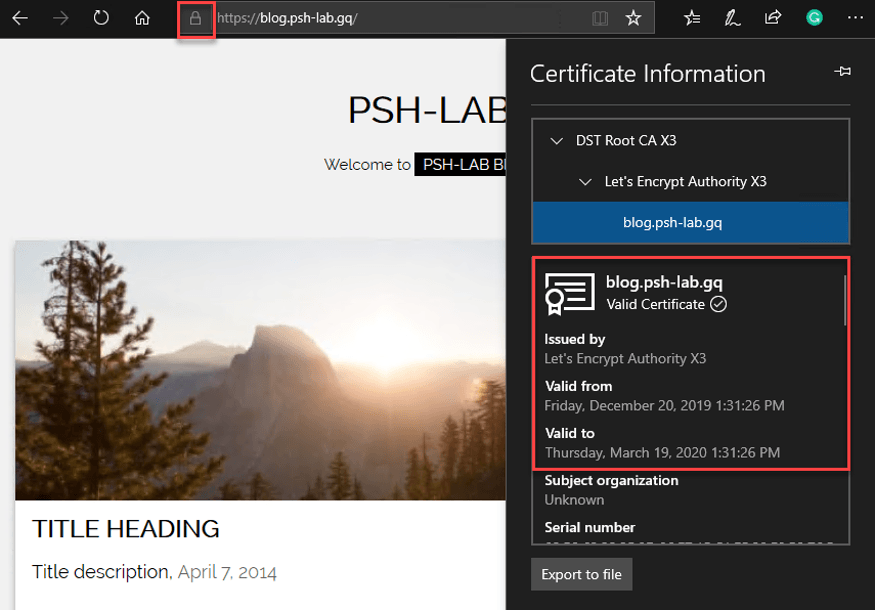Click the add notes pen icon

732,18
